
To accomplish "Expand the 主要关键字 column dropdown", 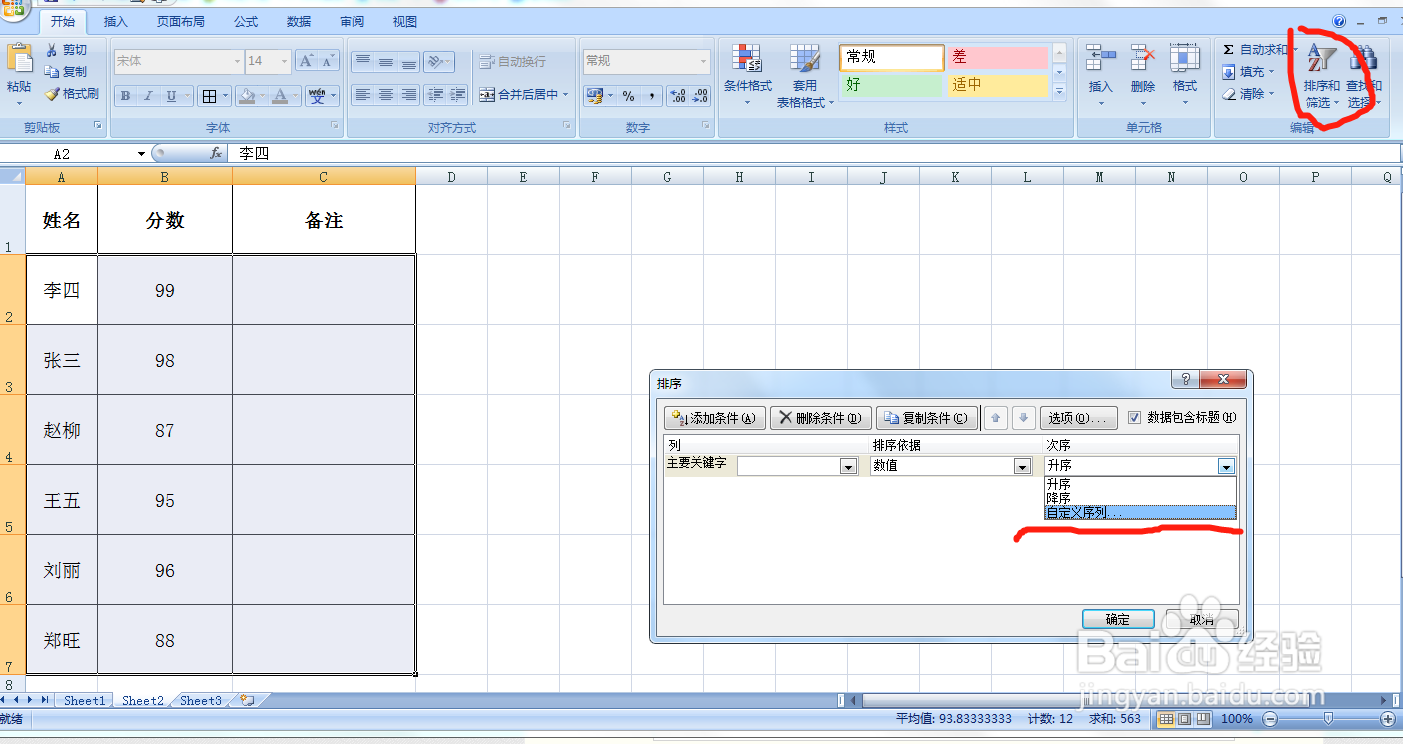I will pos(848,466).
